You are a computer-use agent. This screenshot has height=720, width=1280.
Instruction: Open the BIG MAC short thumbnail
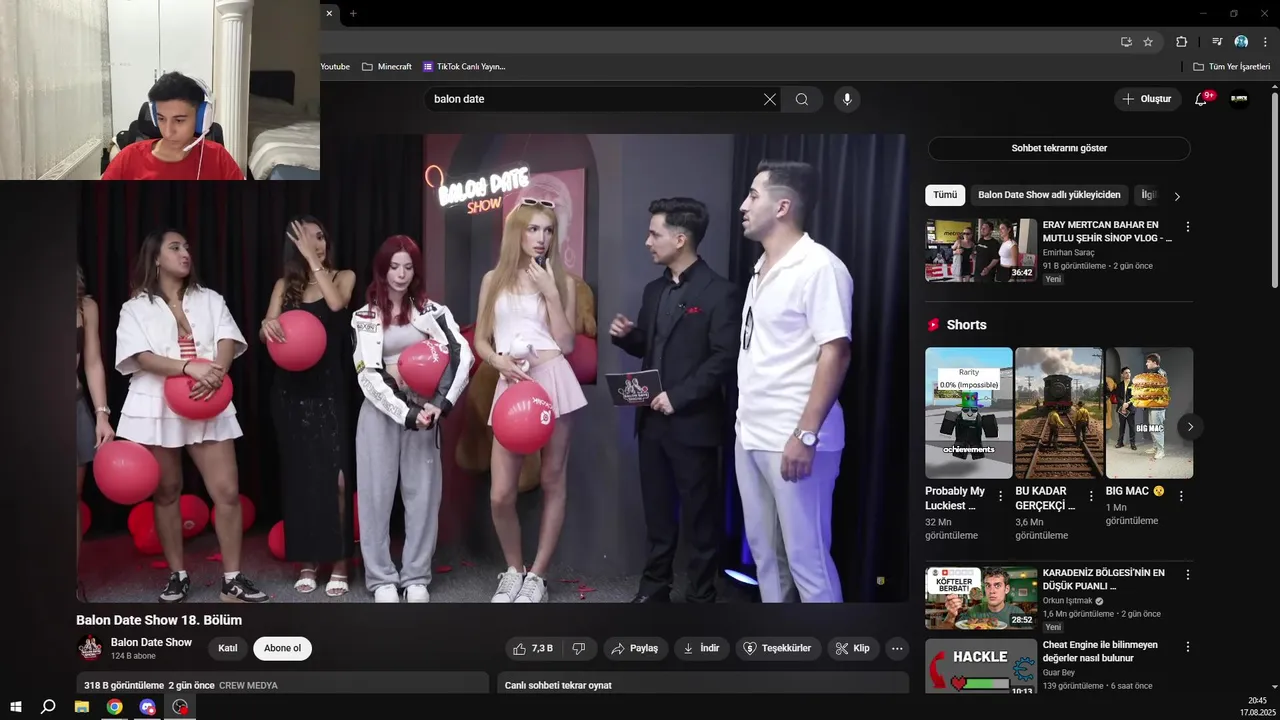pyautogui.click(x=1150, y=413)
